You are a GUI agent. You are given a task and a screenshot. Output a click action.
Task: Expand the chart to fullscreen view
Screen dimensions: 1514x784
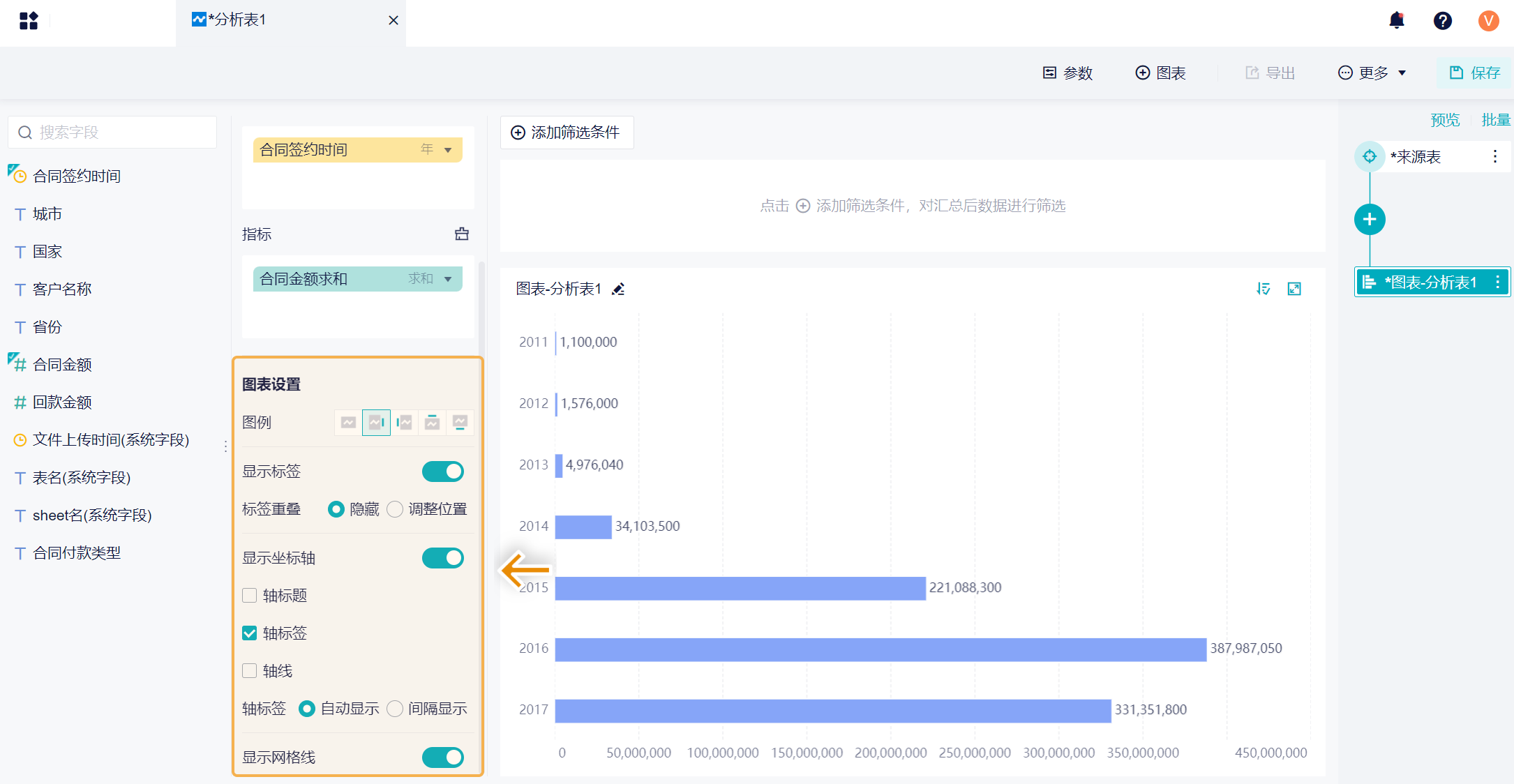(x=1294, y=289)
